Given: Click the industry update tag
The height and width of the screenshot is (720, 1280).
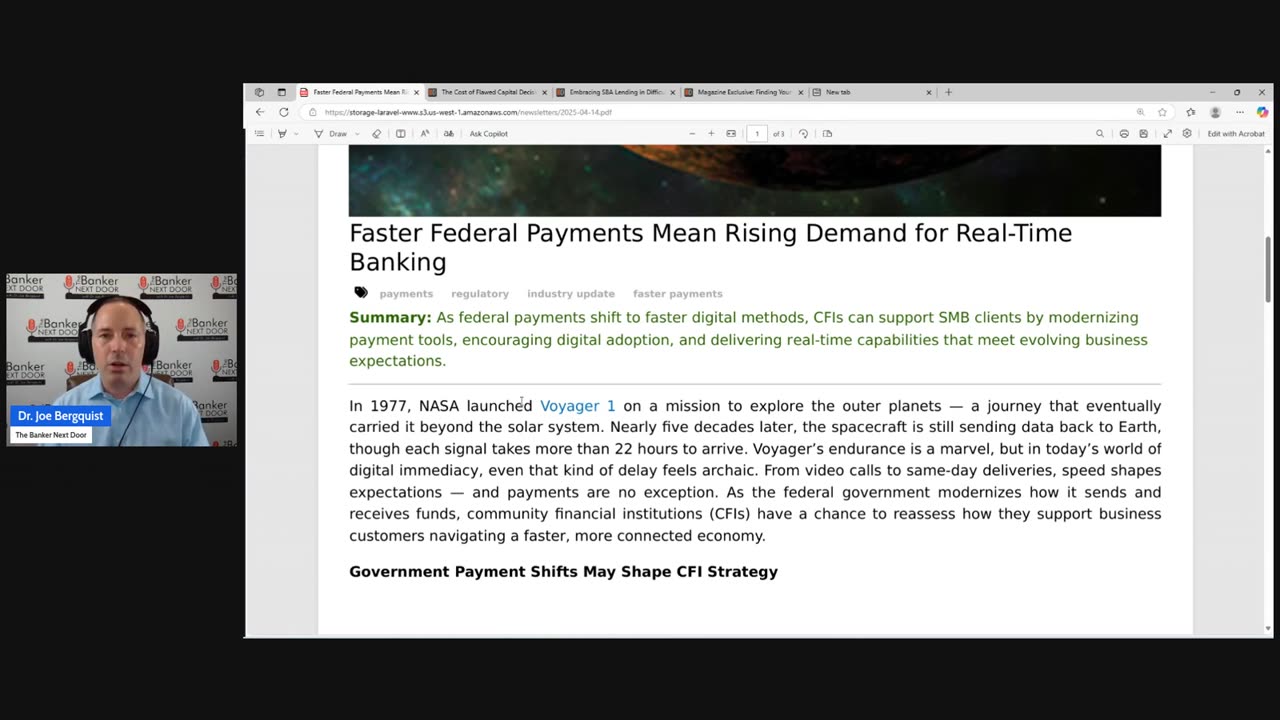Looking at the screenshot, I should pos(571,294).
